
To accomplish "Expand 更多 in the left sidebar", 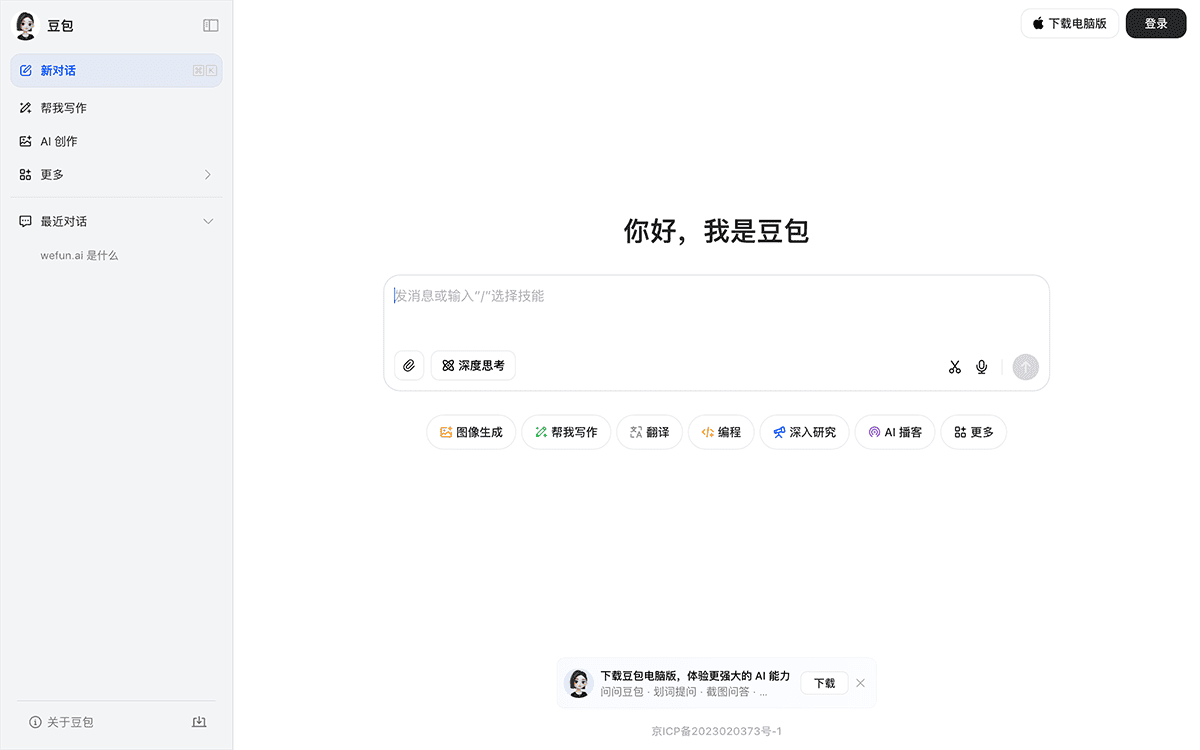I will [x=116, y=173].
